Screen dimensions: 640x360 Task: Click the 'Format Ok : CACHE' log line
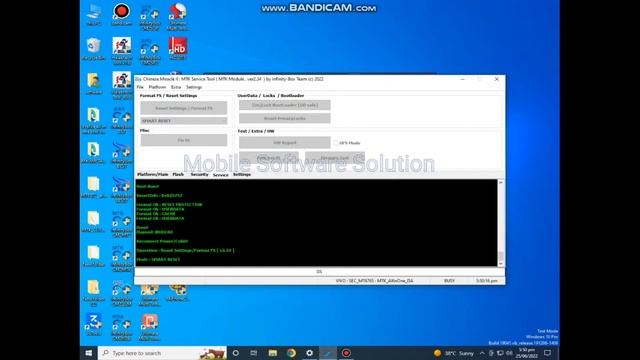click(x=156, y=213)
